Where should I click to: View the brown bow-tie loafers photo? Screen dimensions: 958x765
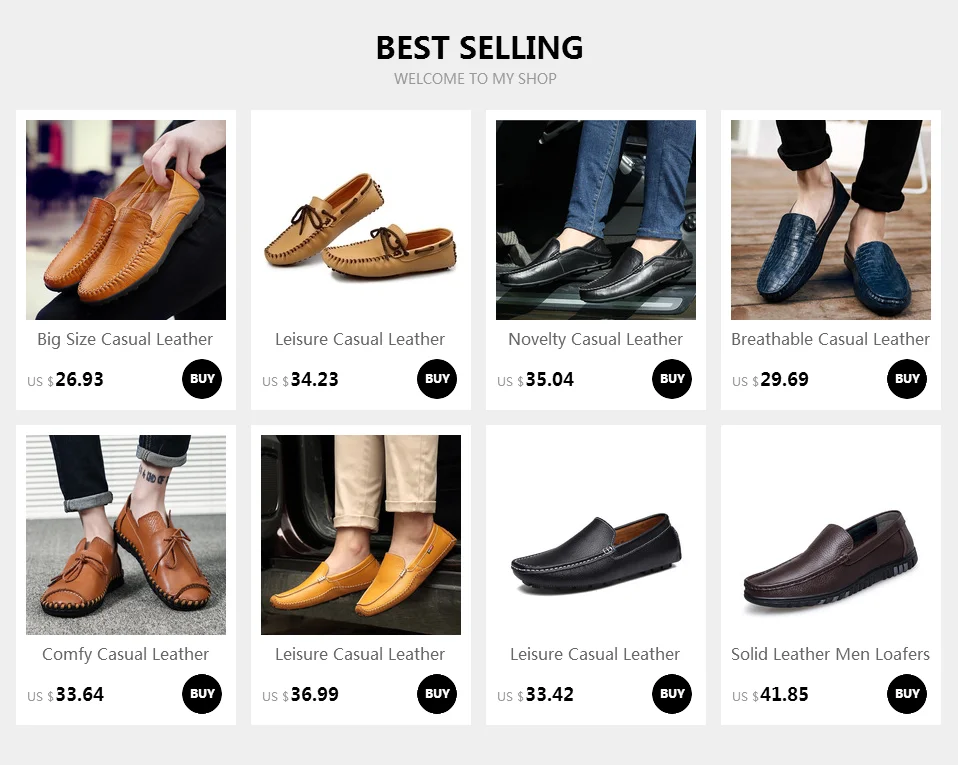(126, 535)
